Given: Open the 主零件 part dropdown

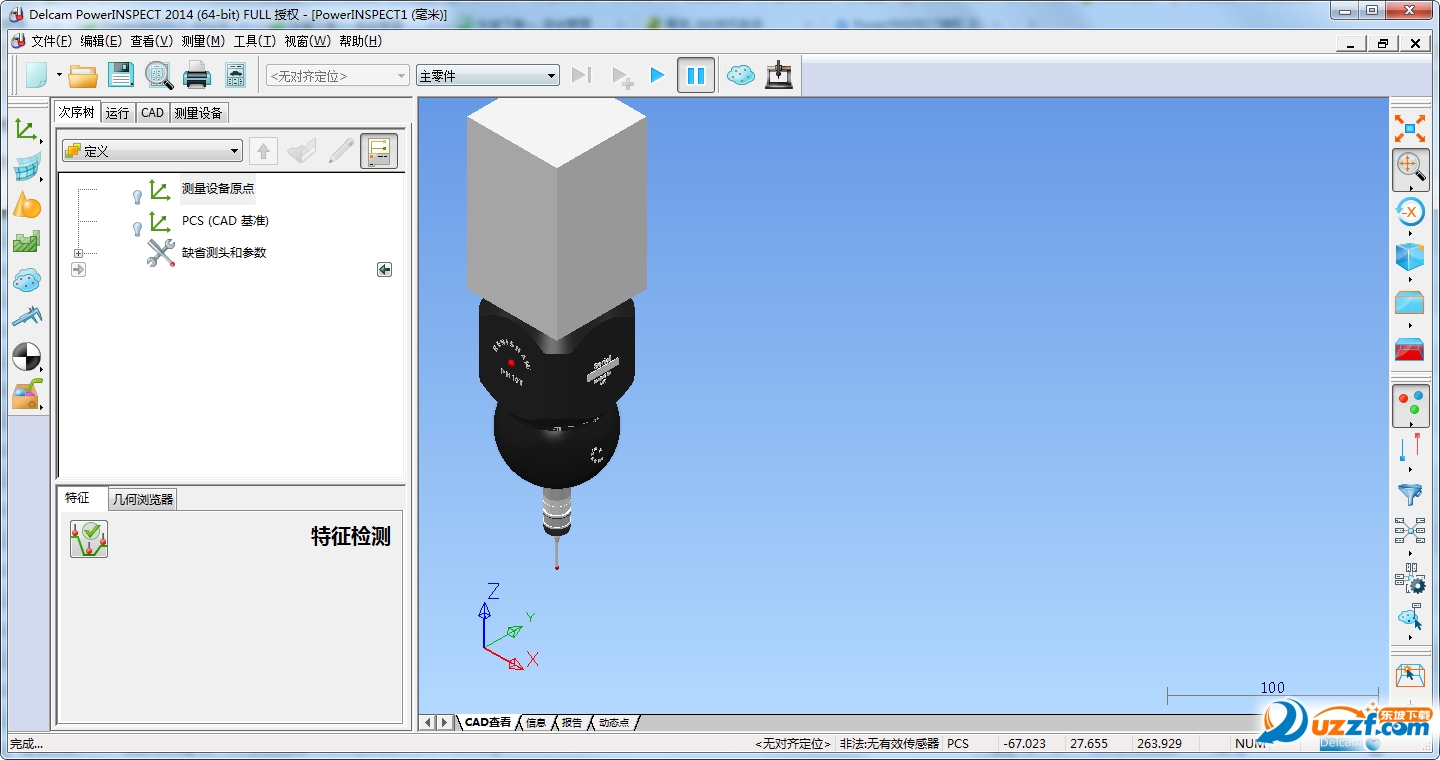Looking at the screenshot, I should pyautogui.click(x=488, y=75).
